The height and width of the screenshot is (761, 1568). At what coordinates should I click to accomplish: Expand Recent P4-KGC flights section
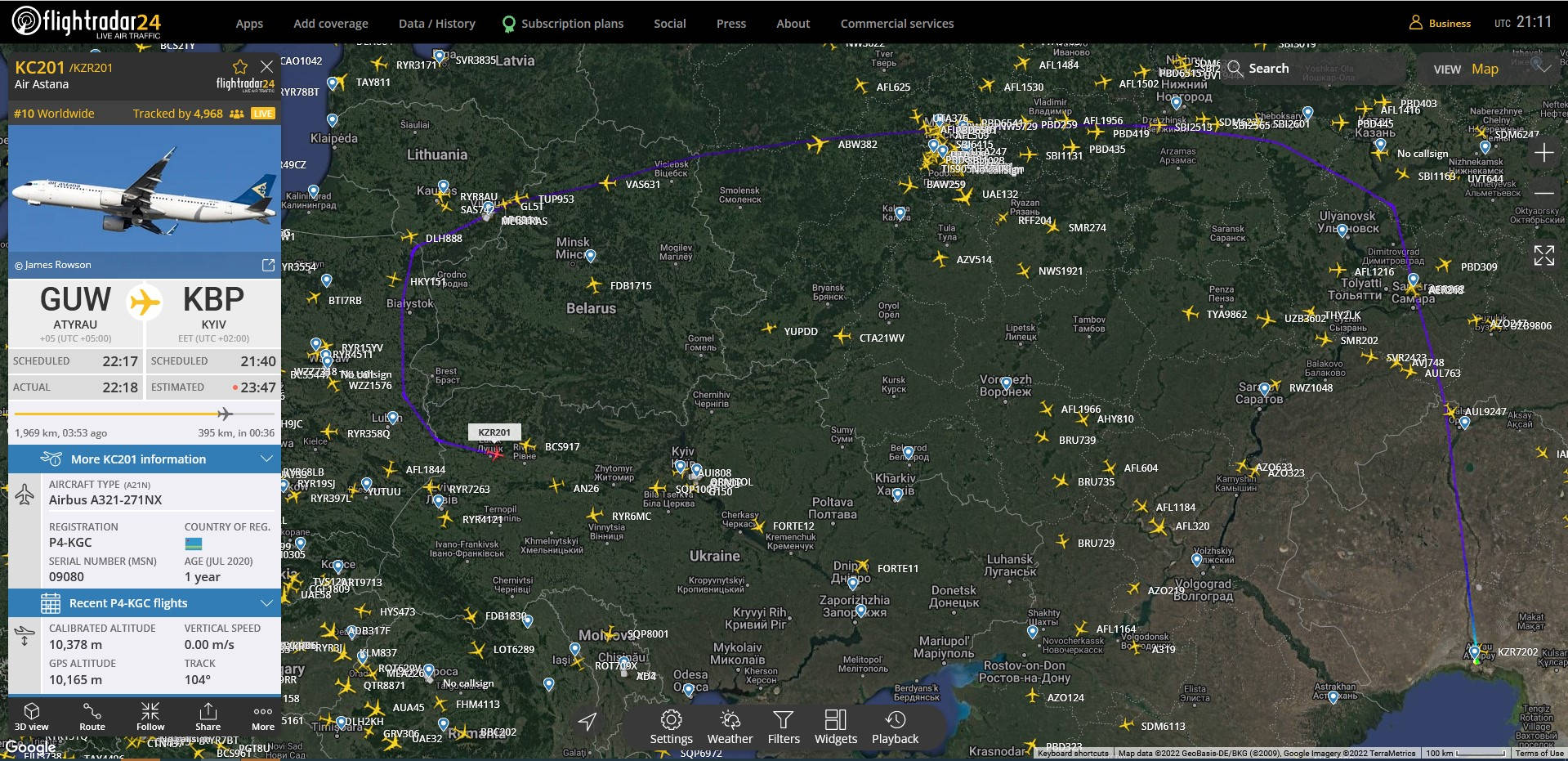(x=145, y=603)
